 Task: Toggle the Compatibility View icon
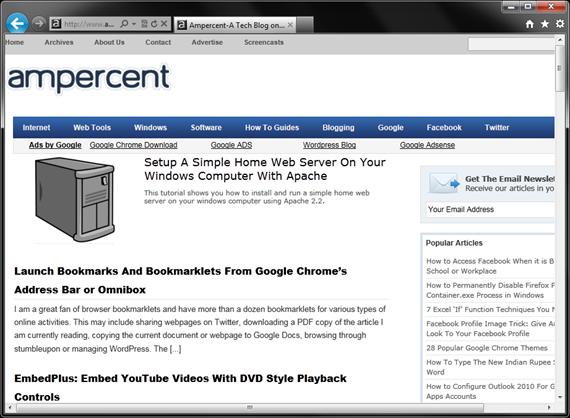(x=144, y=24)
